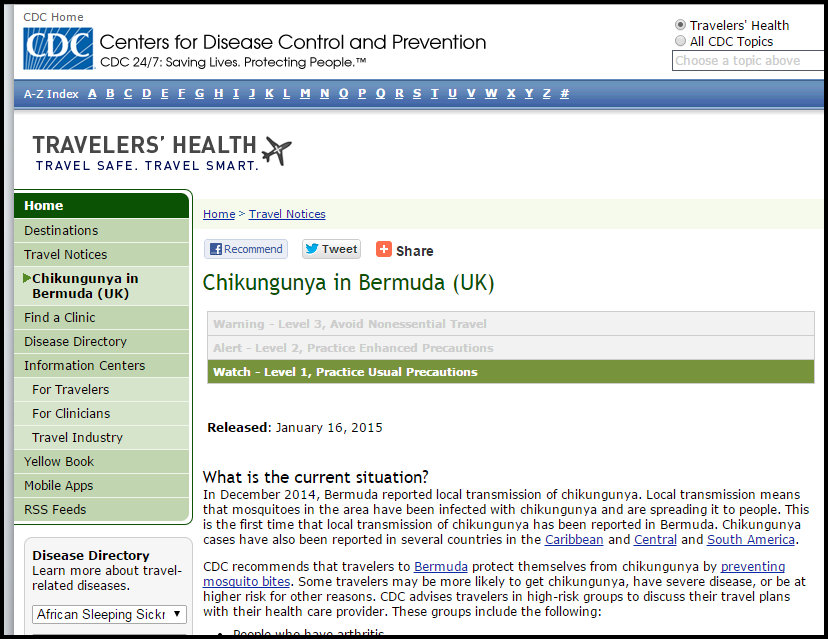Open Find a Clinic in sidebar

(60, 317)
